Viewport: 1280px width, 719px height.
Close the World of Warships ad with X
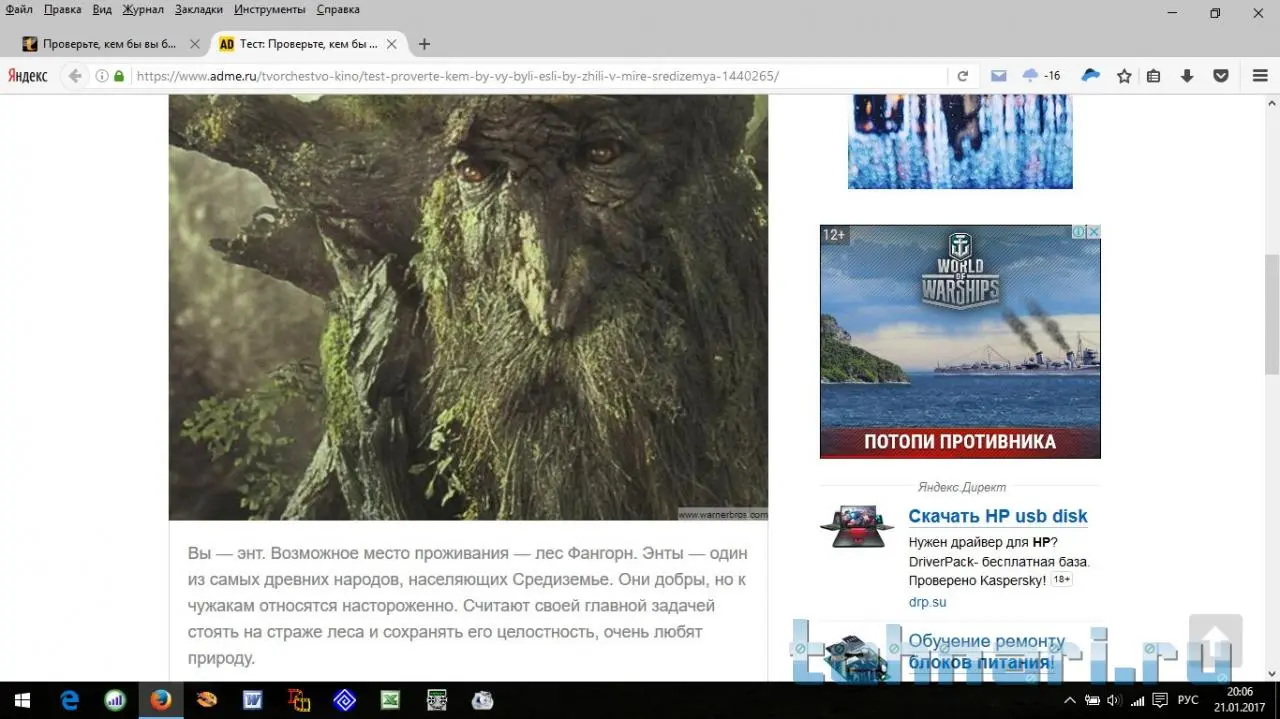[1094, 232]
